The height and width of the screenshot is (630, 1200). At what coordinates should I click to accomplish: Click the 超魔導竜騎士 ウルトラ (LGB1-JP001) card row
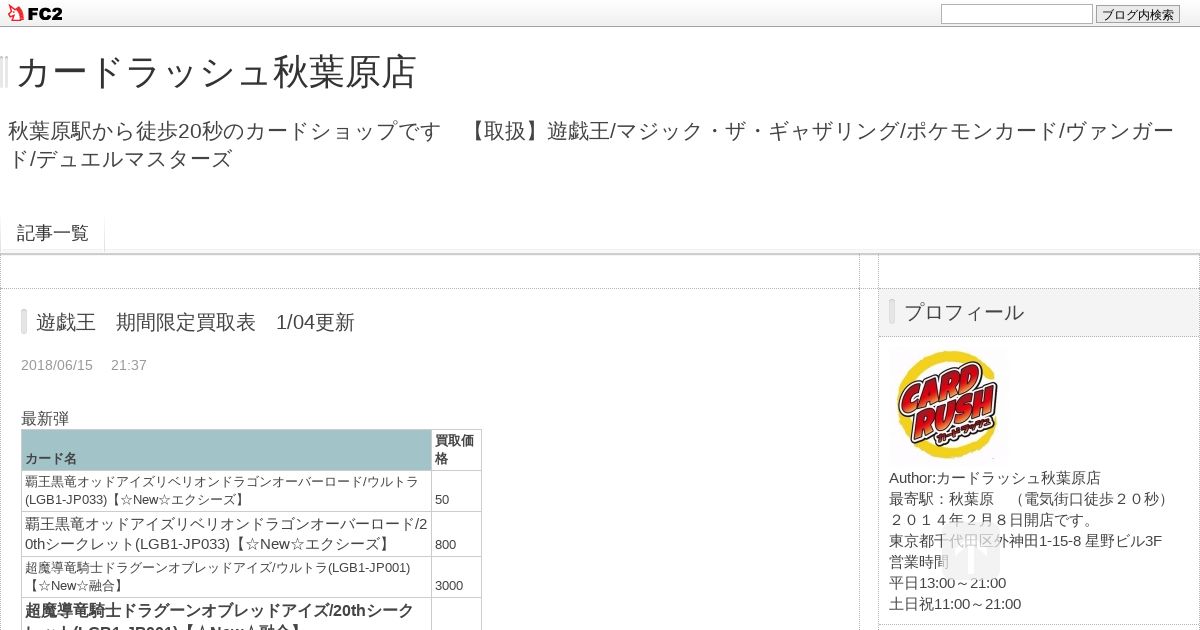[x=226, y=577]
